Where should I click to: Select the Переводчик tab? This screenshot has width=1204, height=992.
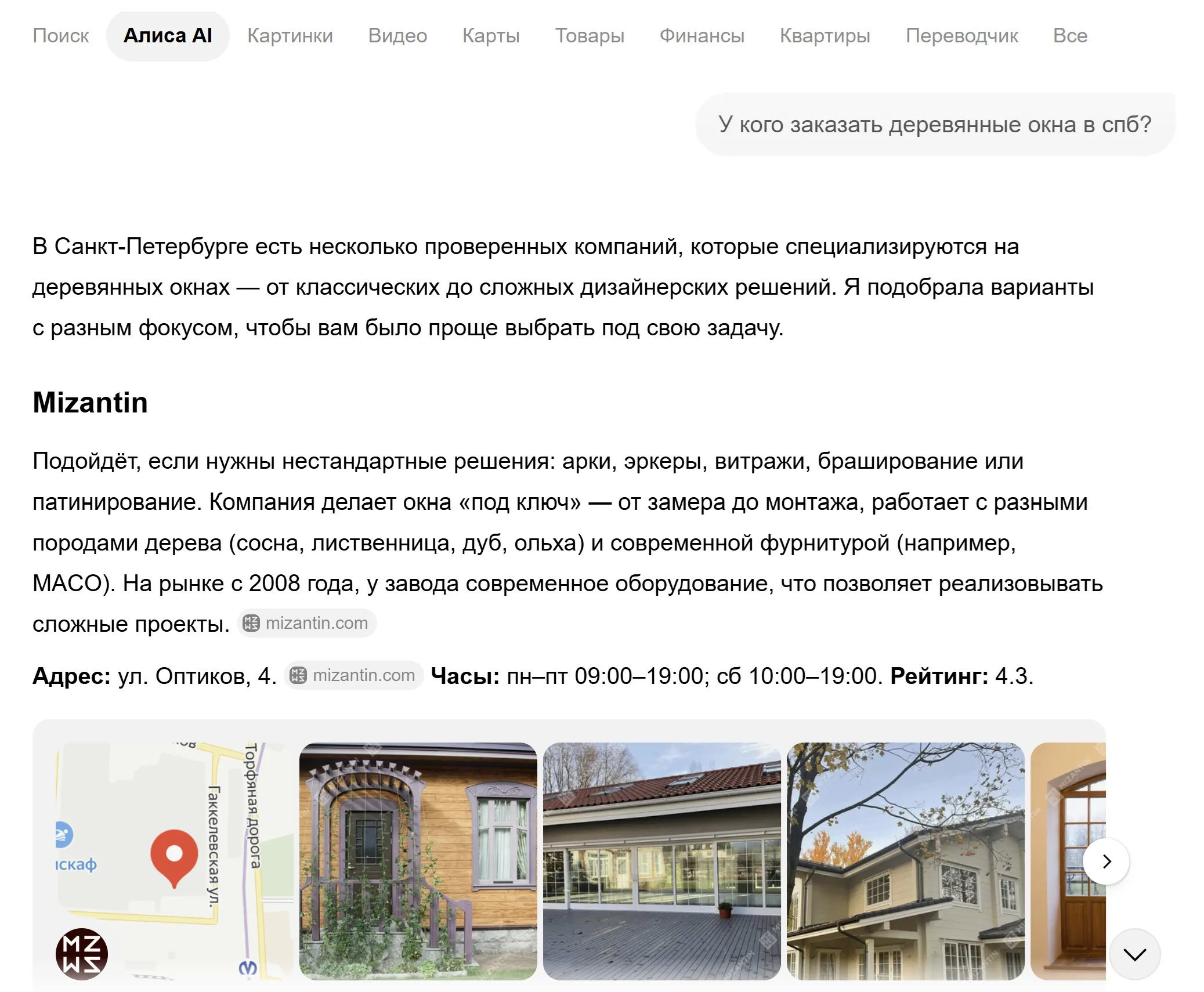click(961, 36)
